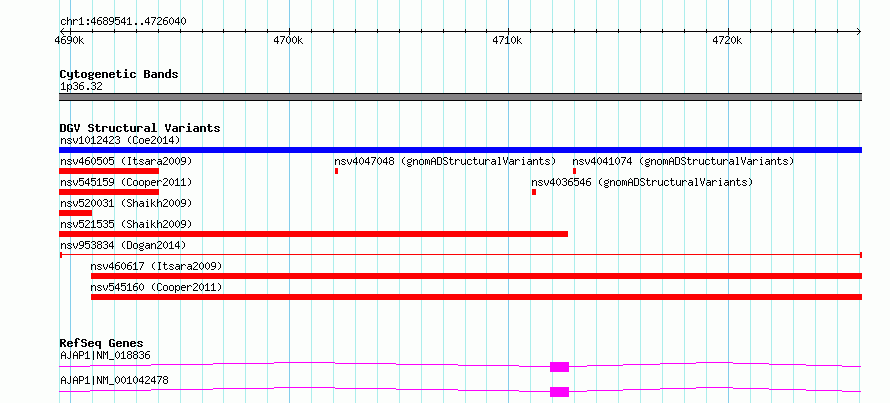Click the red bar under nsv545159
This screenshot has height=403, width=890.
(109, 192)
